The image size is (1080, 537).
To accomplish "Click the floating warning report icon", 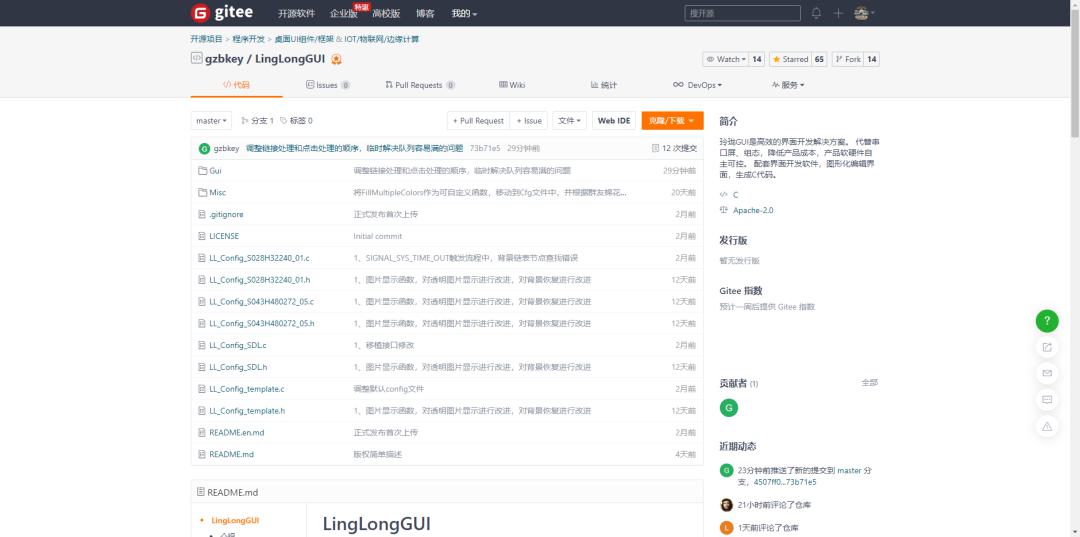I will pyautogui.click(x=1047, y=426).
